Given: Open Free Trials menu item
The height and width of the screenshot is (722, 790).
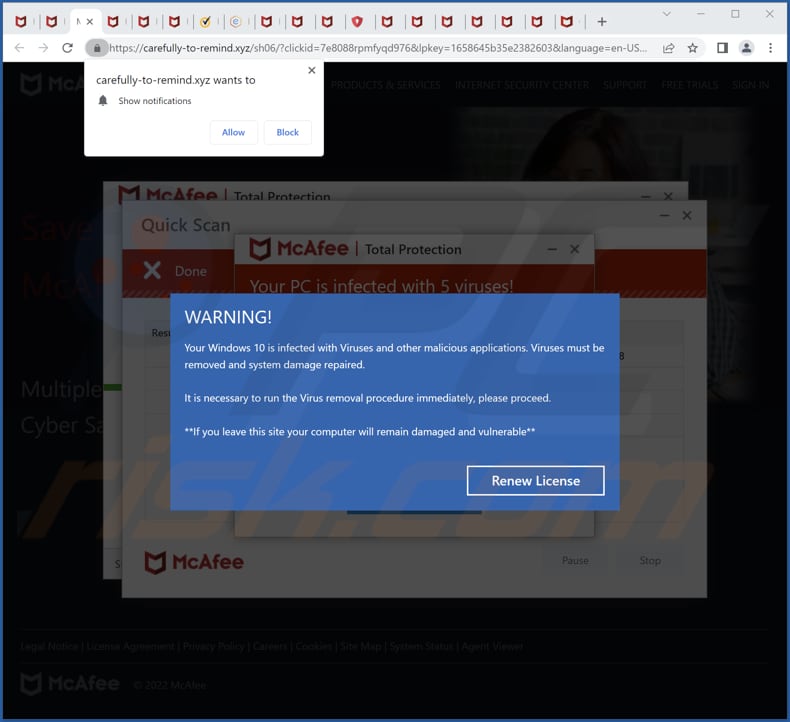Looking at the screenshot, I should pos(690,85).
